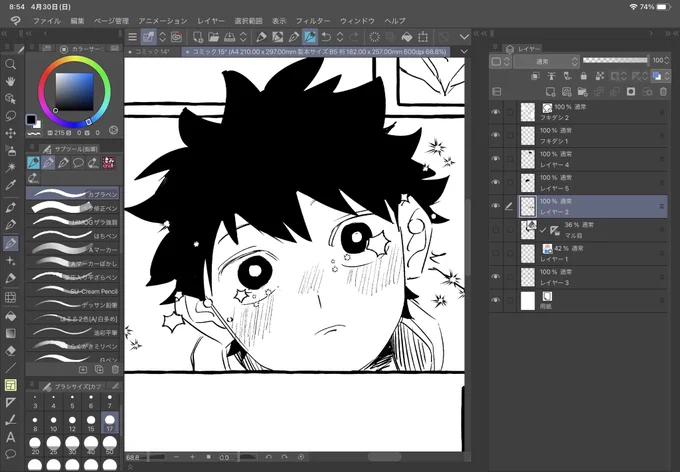The height and width of the screenshot is (472, 680).
Task: Open the アニメーション menu
Action: pyautogui.click(x=163, y=21)
